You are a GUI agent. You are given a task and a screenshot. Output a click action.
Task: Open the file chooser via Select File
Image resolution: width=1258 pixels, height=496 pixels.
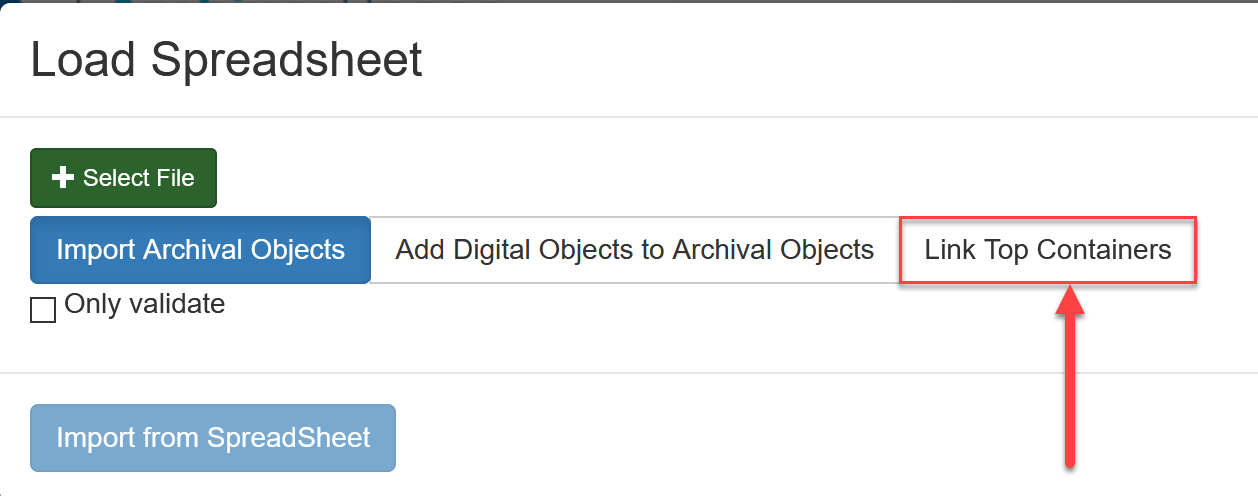(x=123, y=178)
